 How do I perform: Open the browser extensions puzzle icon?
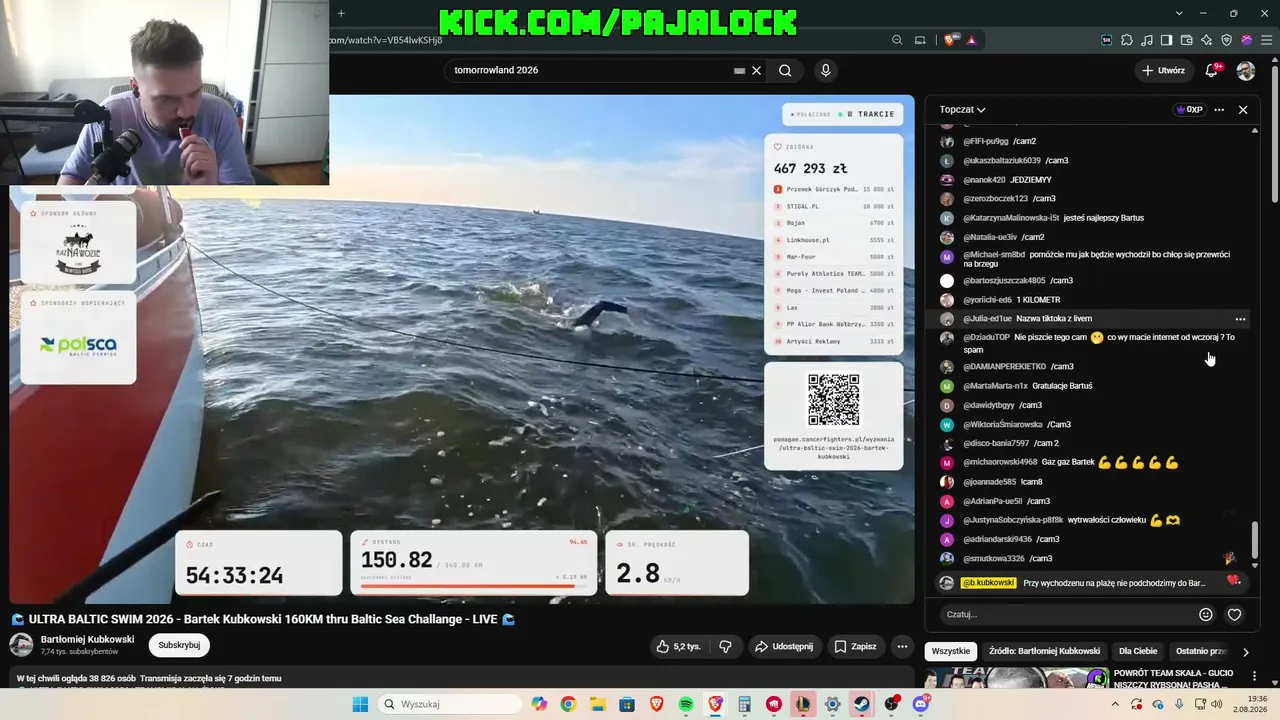1127,40
